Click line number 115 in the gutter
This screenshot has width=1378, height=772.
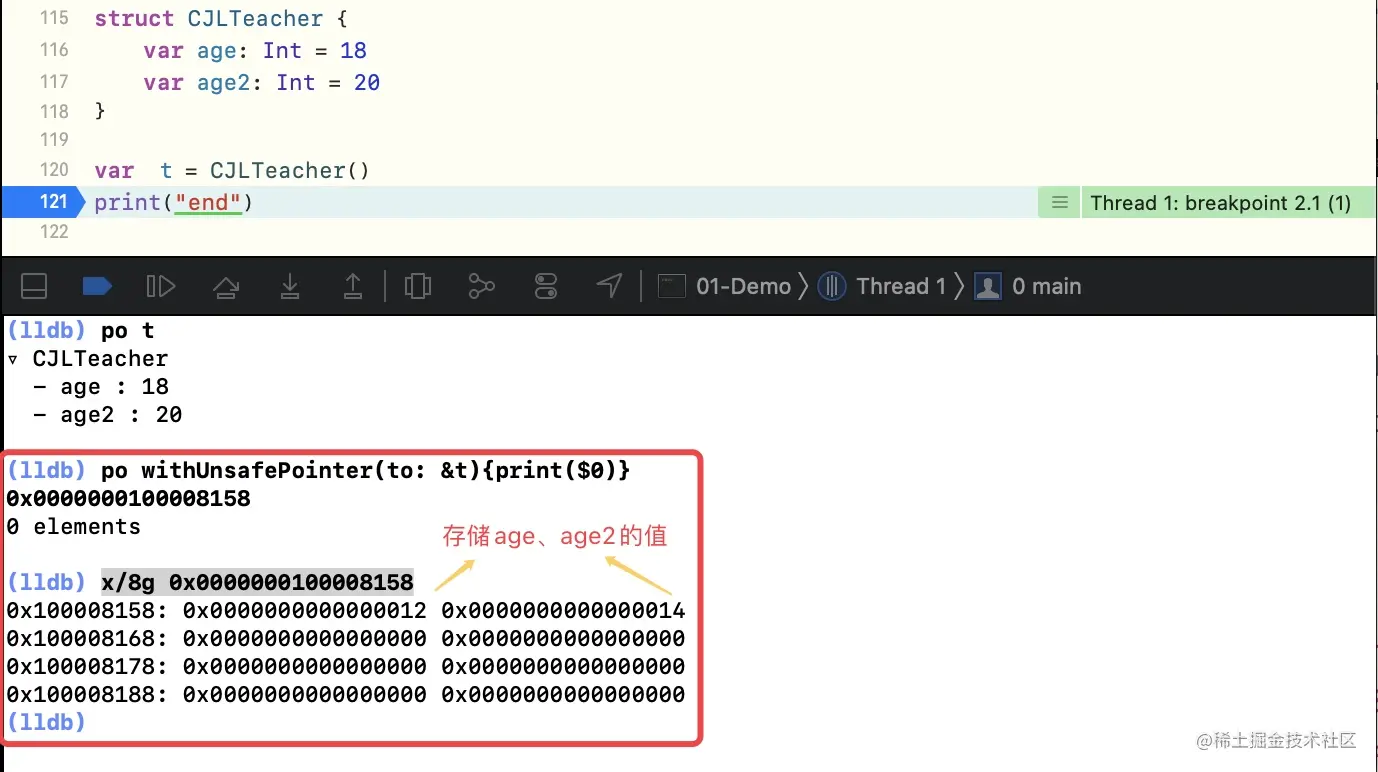(54, 18)
